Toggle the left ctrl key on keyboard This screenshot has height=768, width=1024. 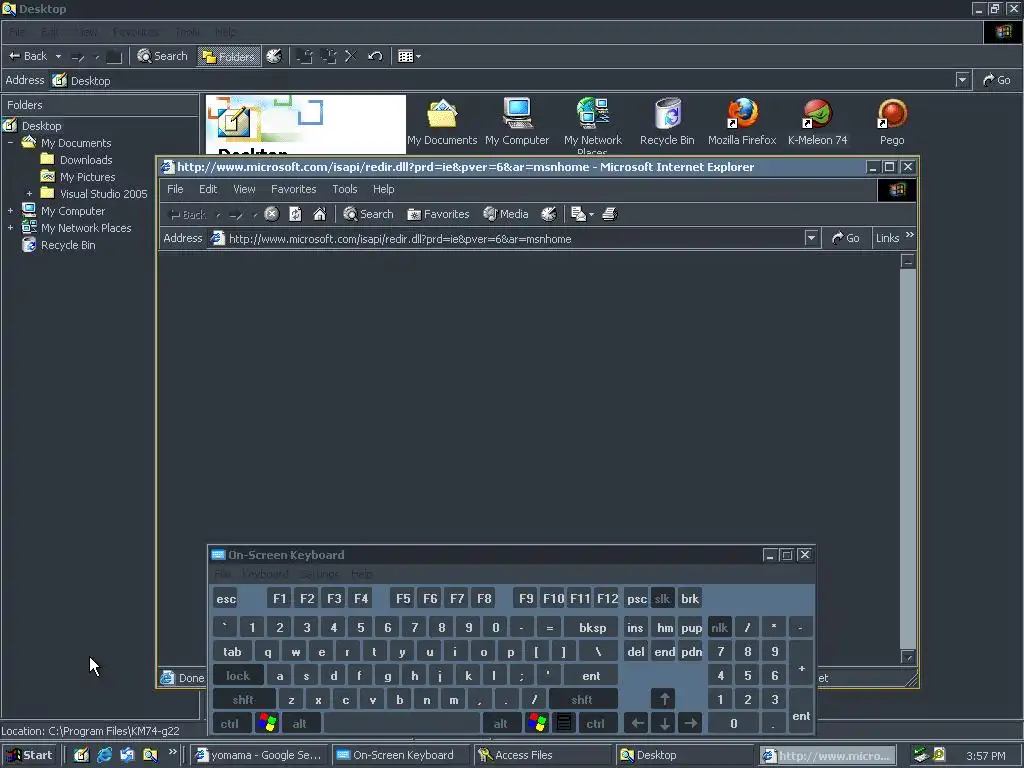point(230,724)
